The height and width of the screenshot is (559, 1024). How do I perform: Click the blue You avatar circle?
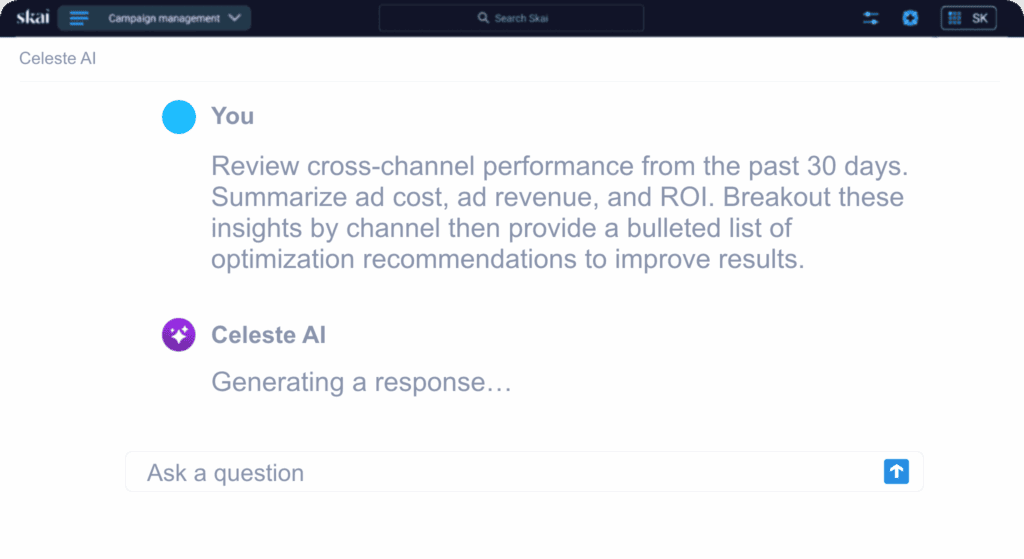coord(179,117)
